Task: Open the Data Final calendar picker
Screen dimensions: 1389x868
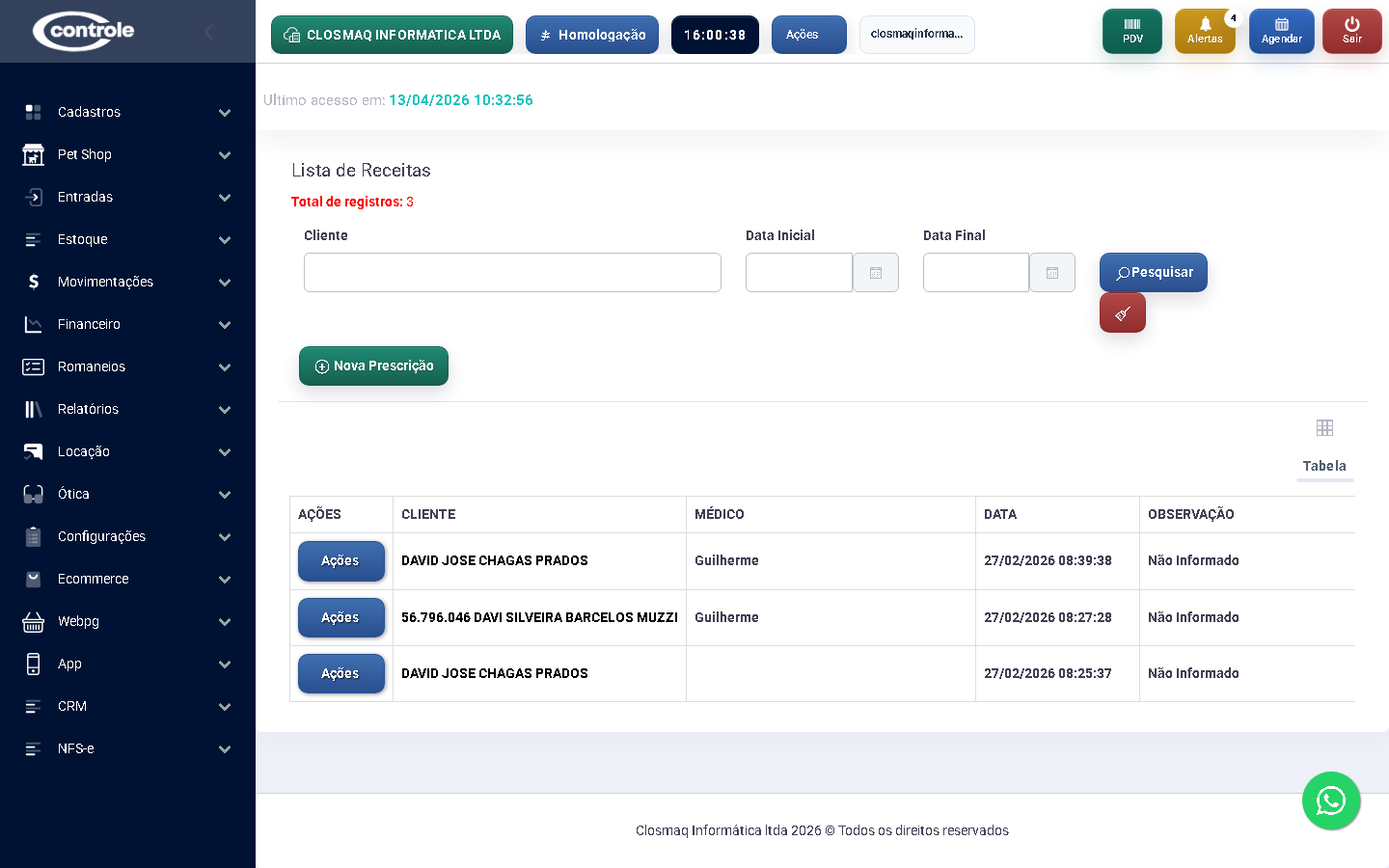Action: click(x=1051, y=273)
